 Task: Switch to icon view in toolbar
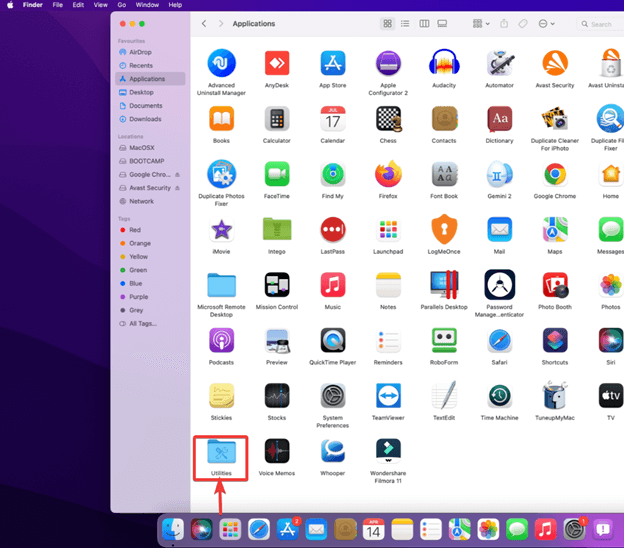tap(387, 24)
